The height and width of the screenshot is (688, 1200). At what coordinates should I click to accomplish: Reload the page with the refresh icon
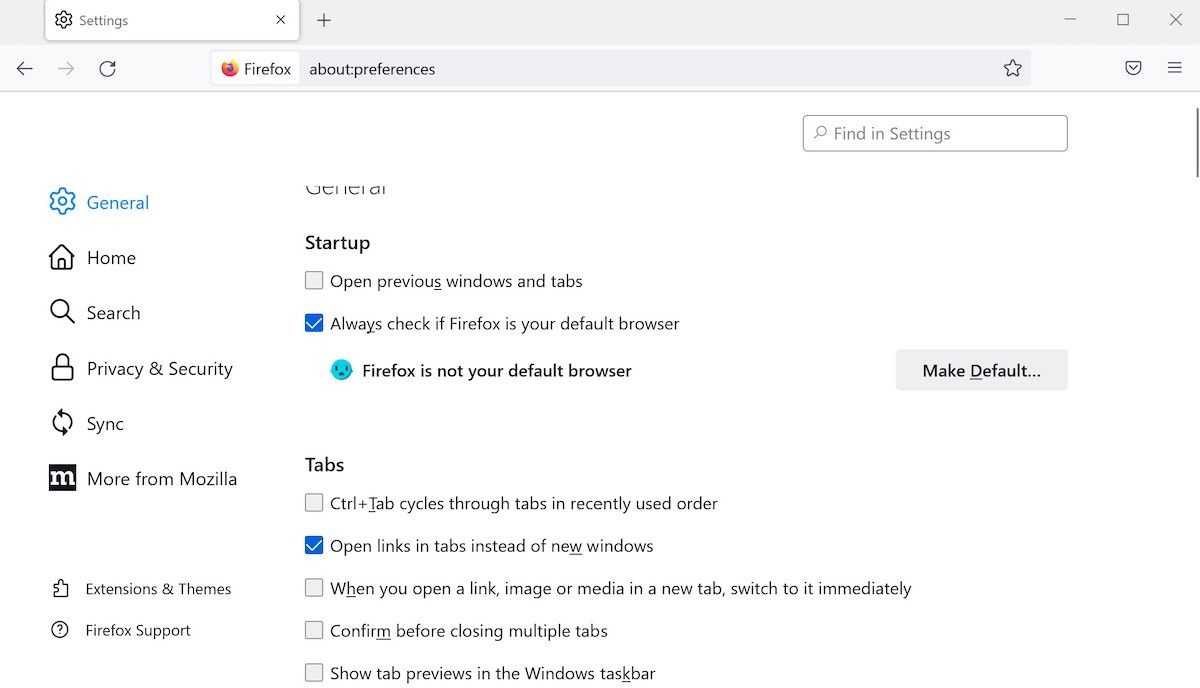(x=108, y=69)
